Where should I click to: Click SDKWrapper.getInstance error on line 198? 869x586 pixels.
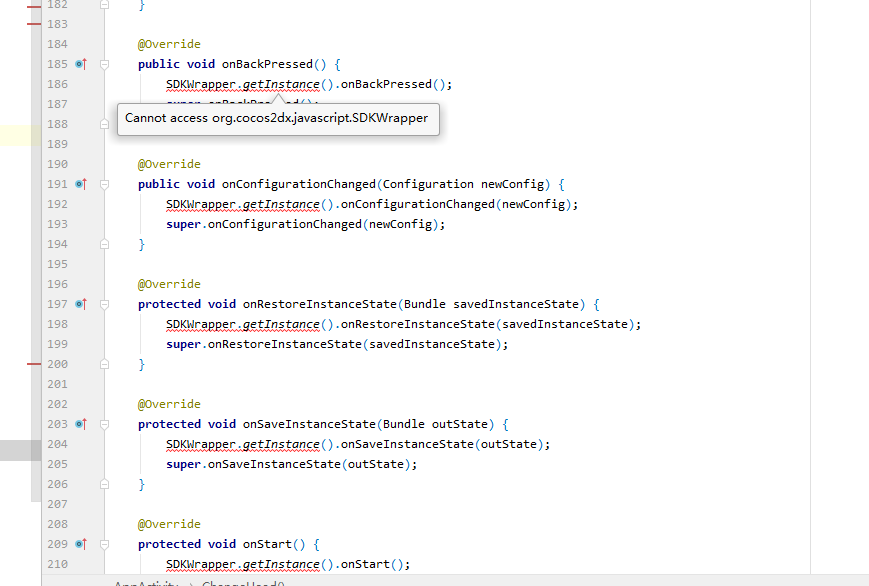pyautogui.click(x=243, y=324)
